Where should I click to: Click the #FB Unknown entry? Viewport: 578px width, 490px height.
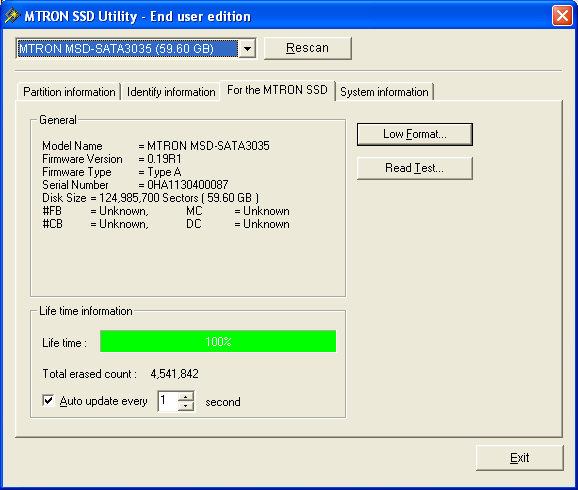95,211
